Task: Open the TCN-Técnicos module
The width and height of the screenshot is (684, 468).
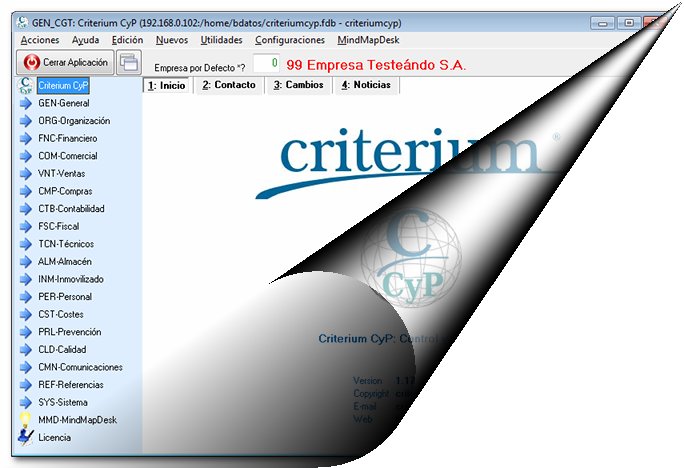Action: (66, 244)
